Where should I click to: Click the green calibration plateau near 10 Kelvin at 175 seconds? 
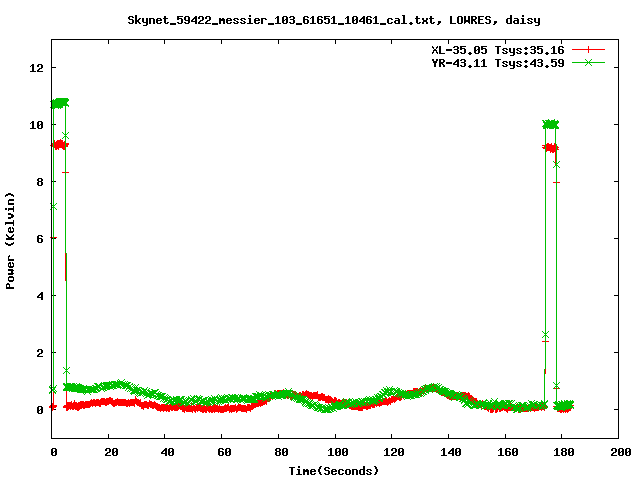pos(551,124)
